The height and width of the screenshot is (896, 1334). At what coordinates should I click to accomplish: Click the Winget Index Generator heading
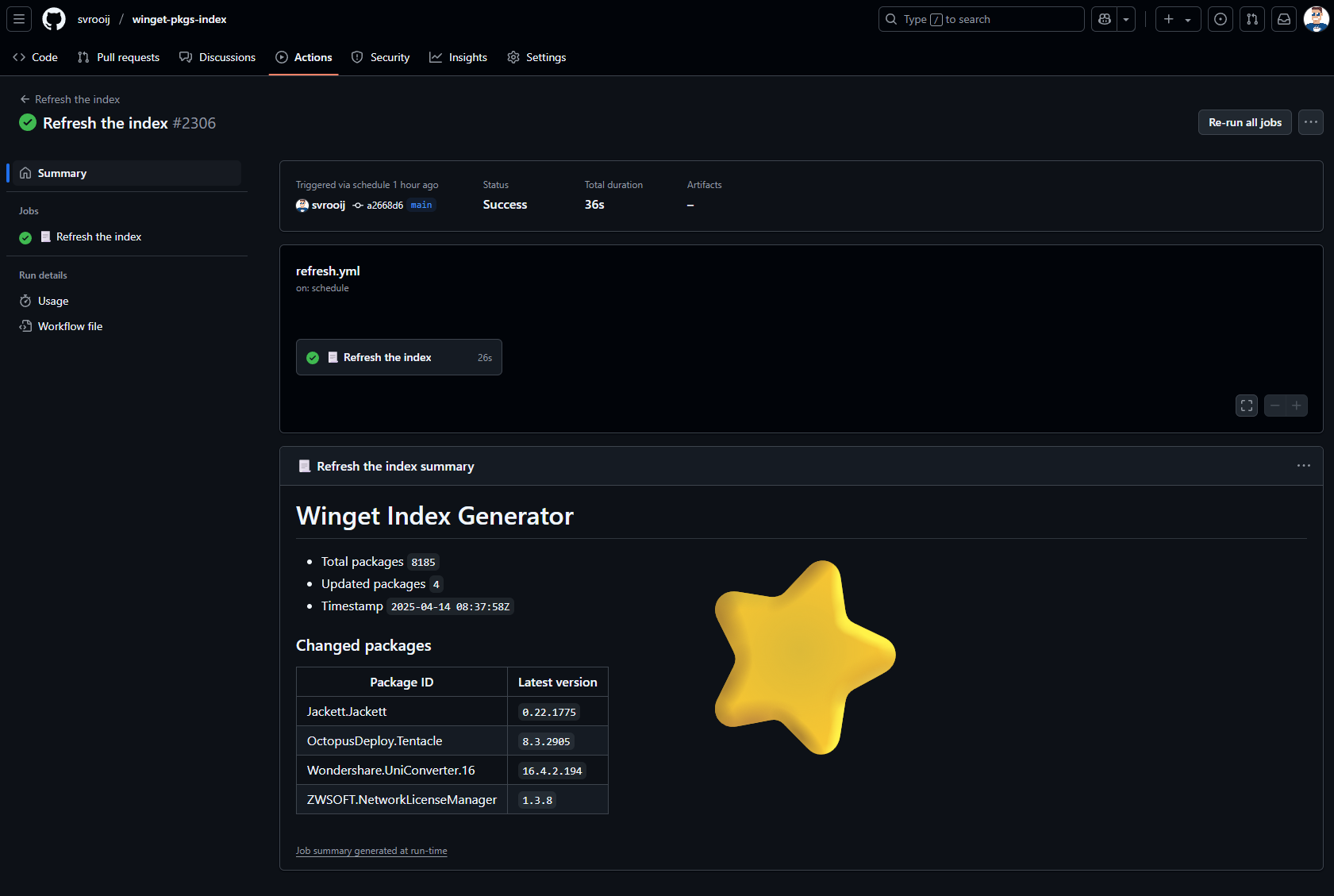coord(435,516)
